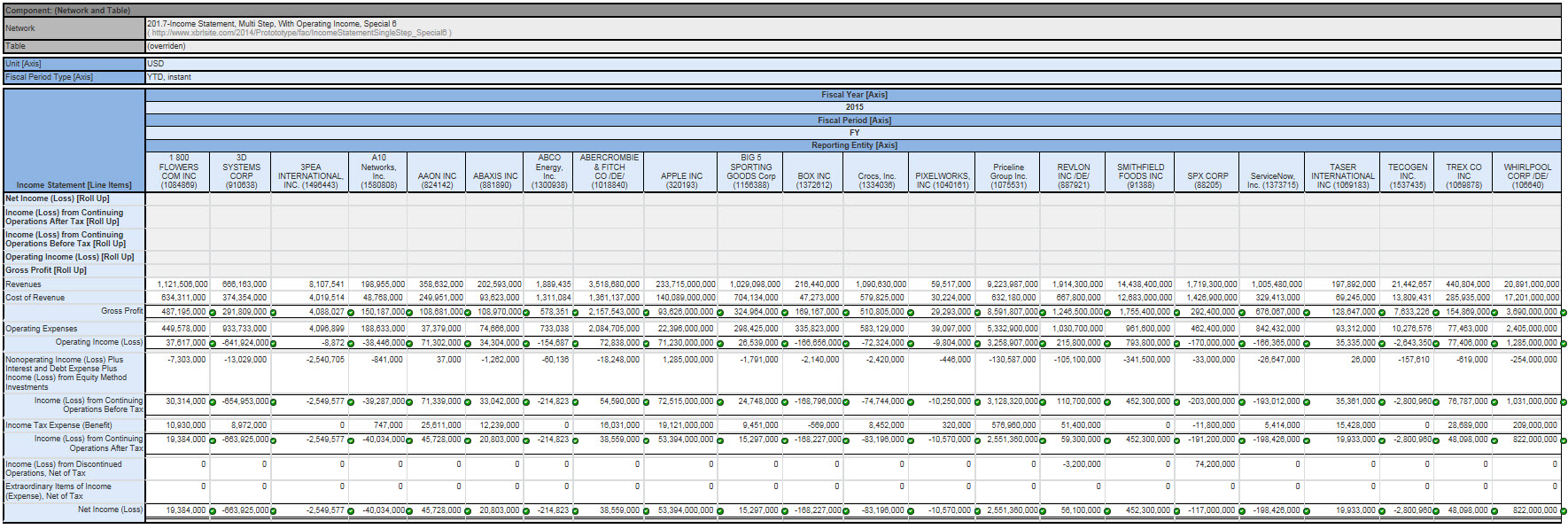Click green icon beside Smithfield gross profit 1,755,400,000
The height and width of the screenshot is (529, 1568).
pos(1176,313)
